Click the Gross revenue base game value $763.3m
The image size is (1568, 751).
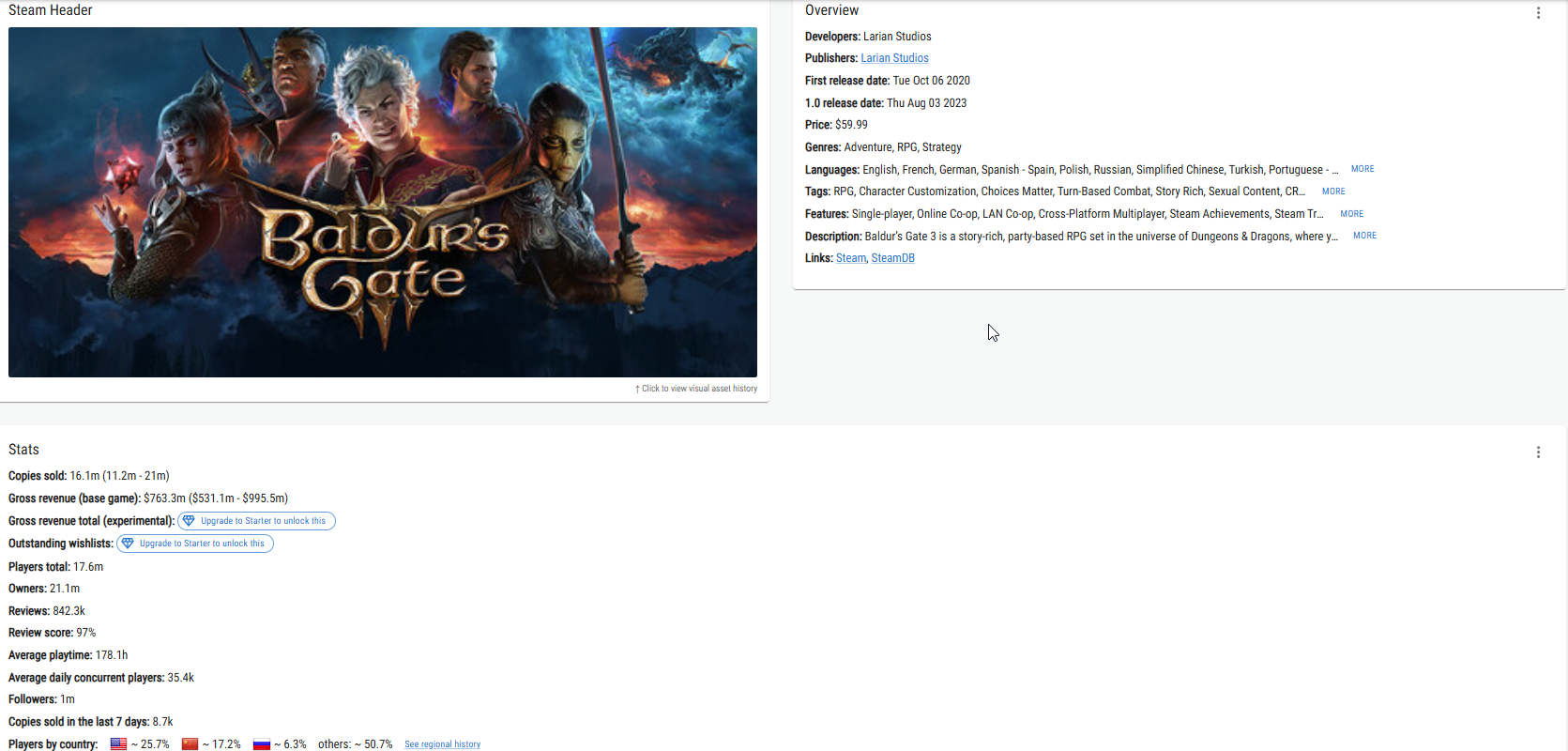[164, 498]
